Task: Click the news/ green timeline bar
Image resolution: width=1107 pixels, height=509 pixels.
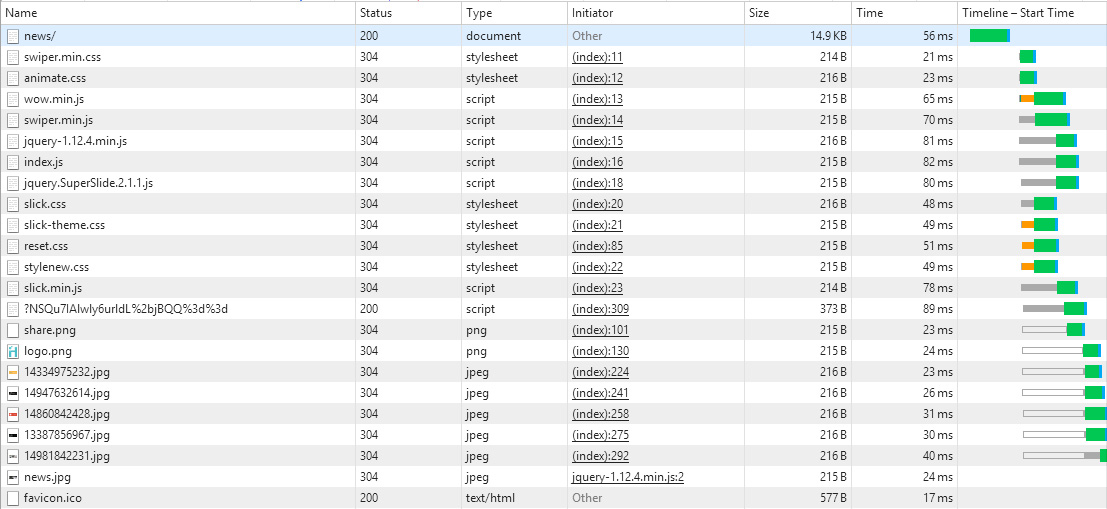Action: (989, 36)
